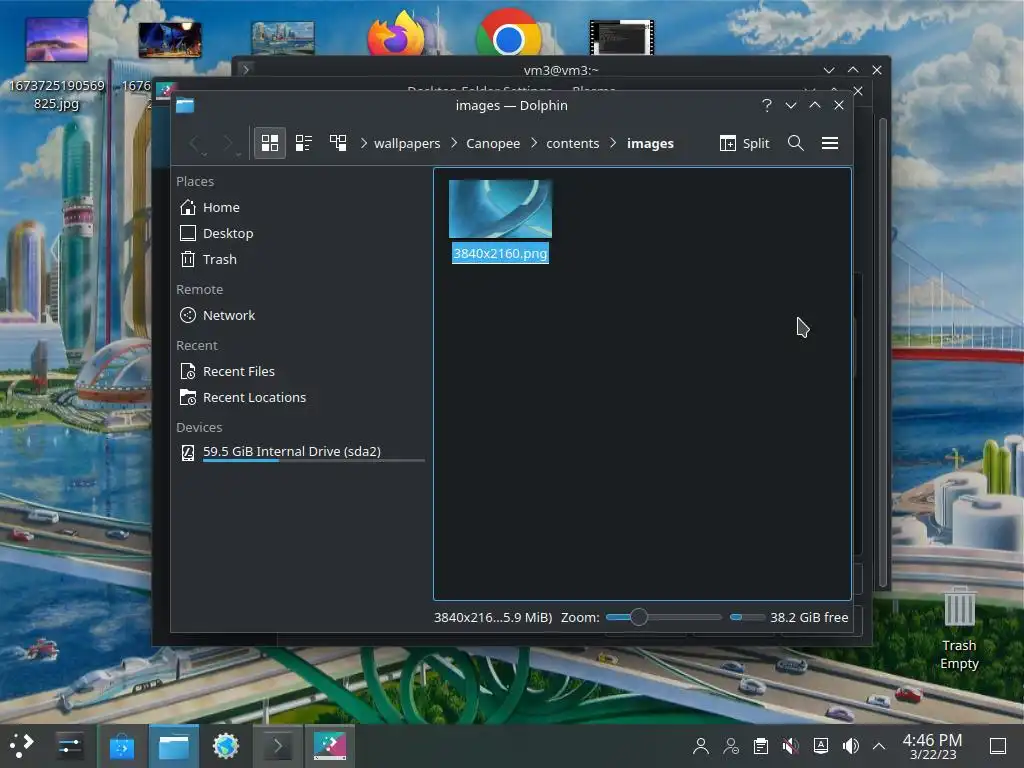Screen dimensions: 1024x768
Task: Open Firefox desktop icon
Action: coord(396,33)
